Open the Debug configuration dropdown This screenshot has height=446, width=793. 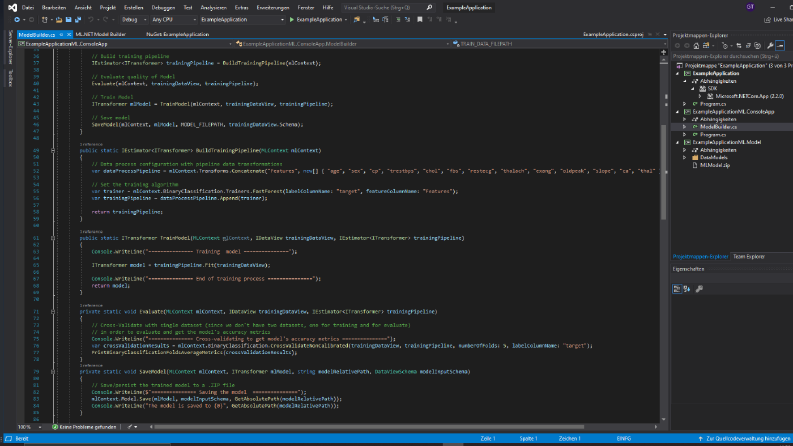134,20
